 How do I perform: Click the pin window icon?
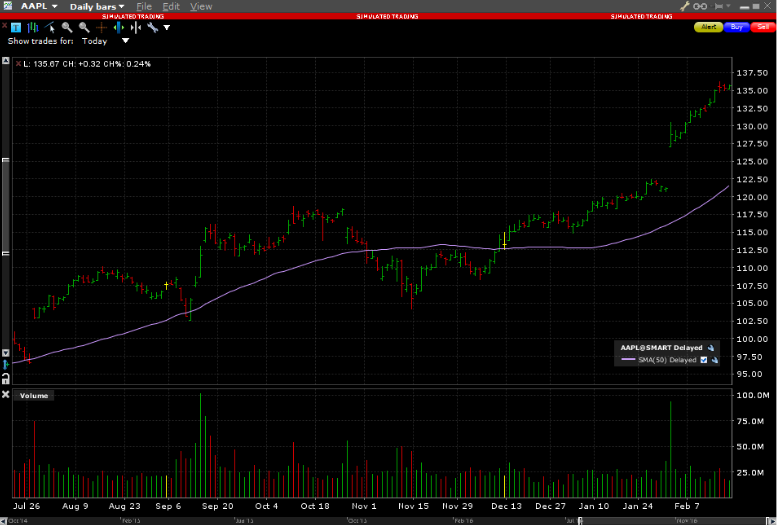click(718, 6)
